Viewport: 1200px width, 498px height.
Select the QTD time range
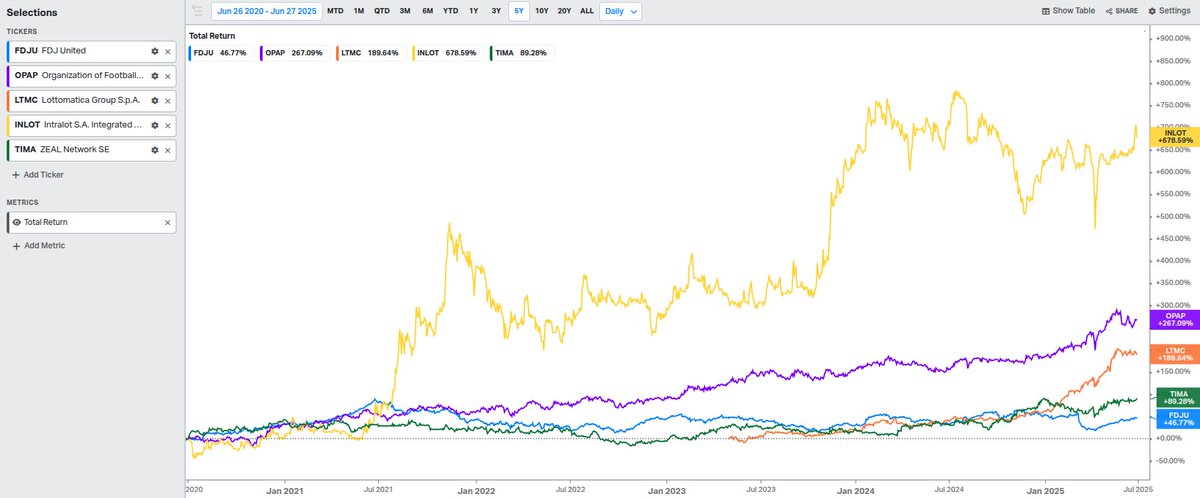pyautogui.click(x=382, y=11)
